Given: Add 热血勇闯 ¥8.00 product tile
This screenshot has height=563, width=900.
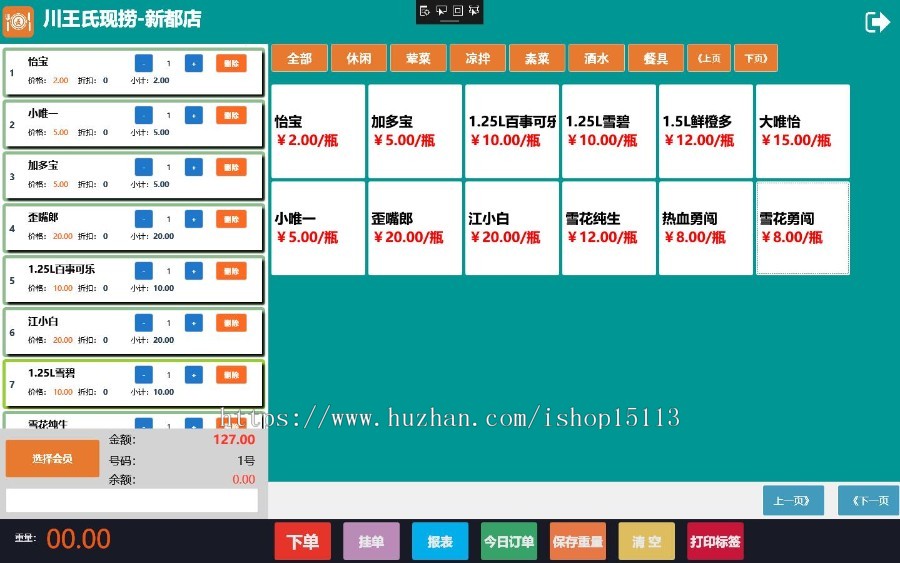Looking at the screenshot, I should 706,228.
